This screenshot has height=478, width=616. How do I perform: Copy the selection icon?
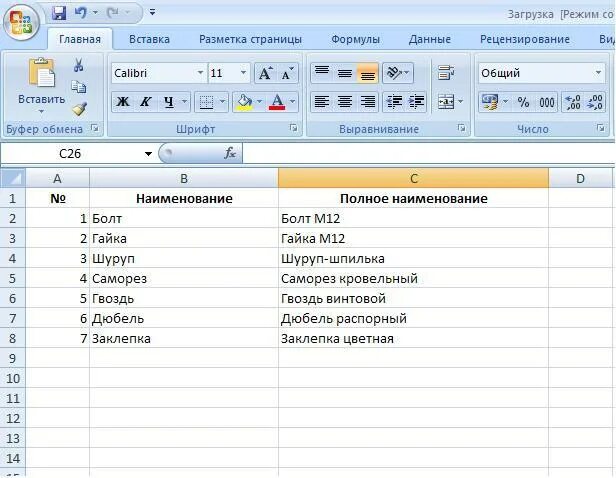(79, 87)
